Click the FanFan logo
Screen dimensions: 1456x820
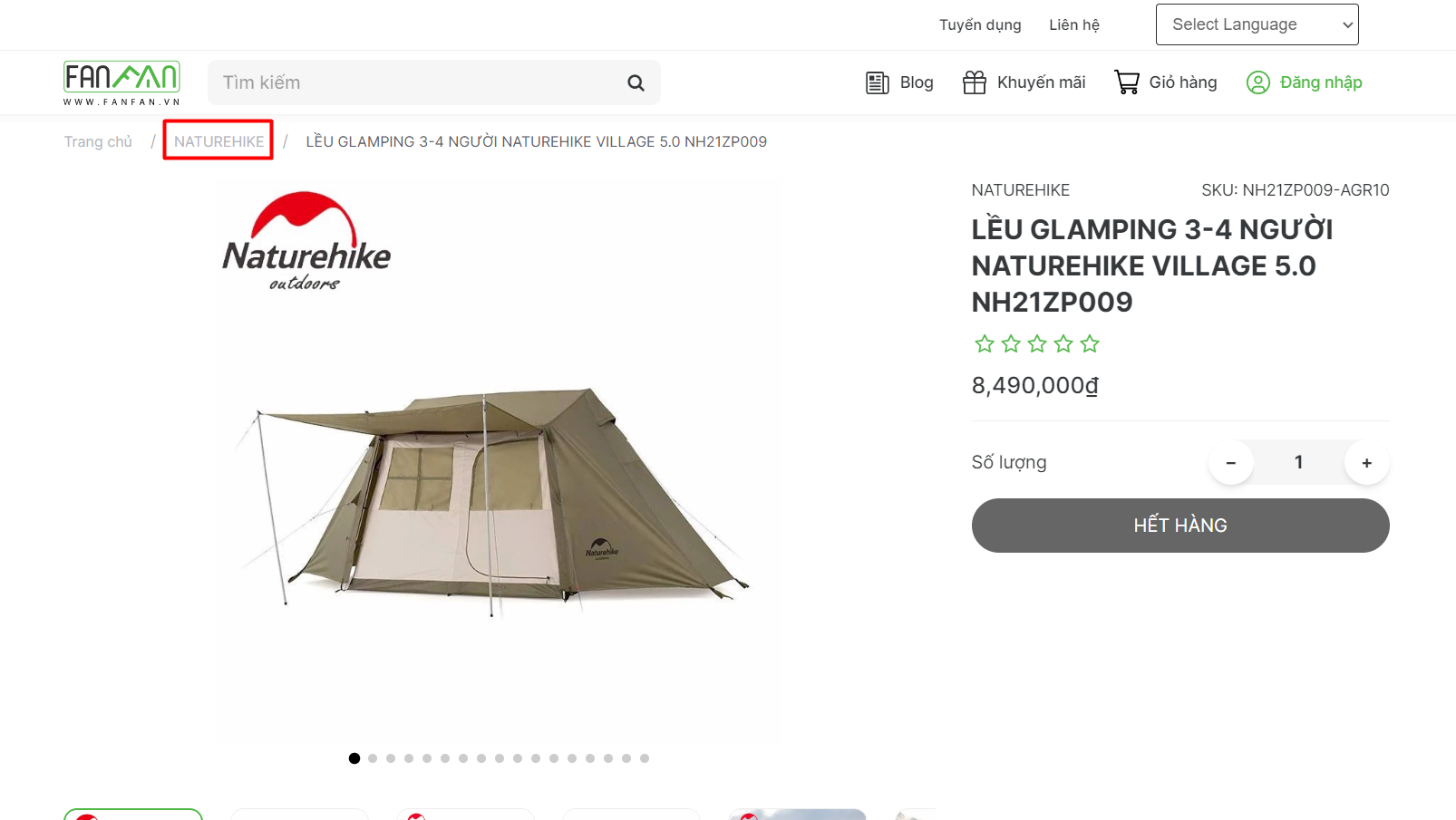pyautogui.click(x=121, y=83)
